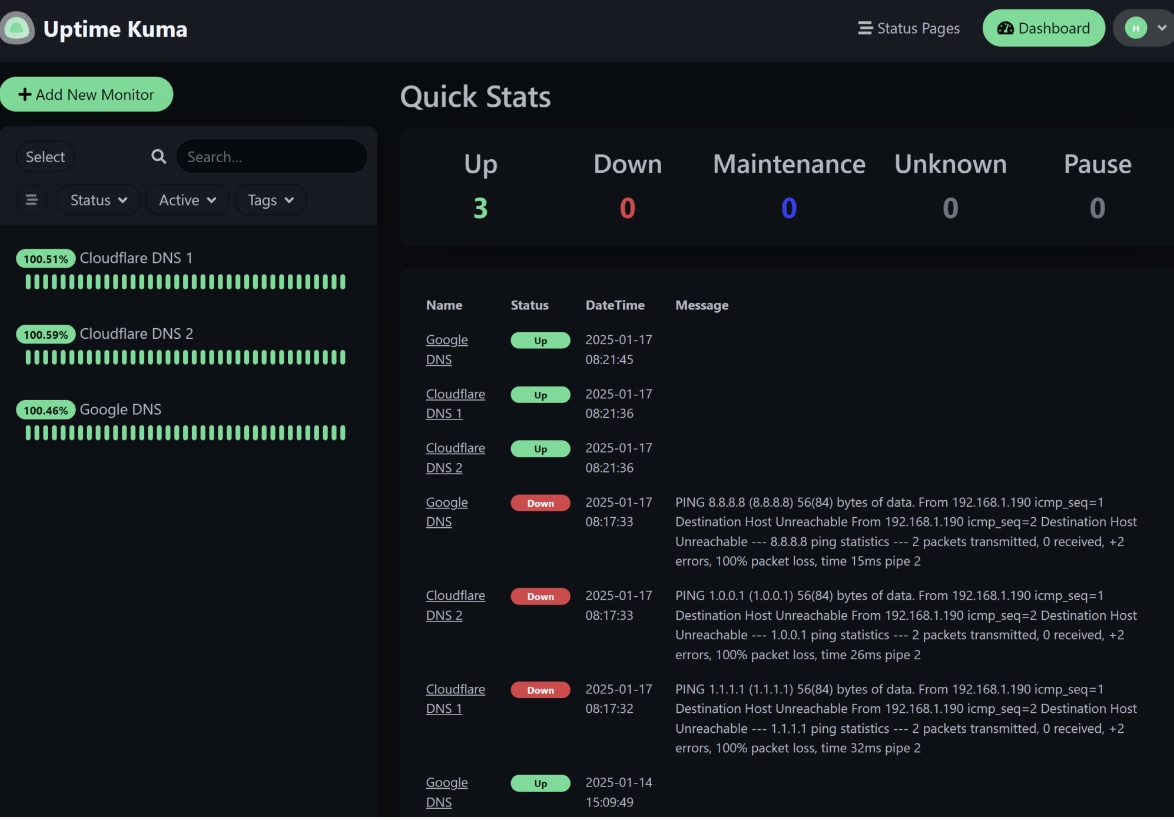The image size is (1174, 820).
Task: Click the filter list hamburger icon
Action: 31,200
